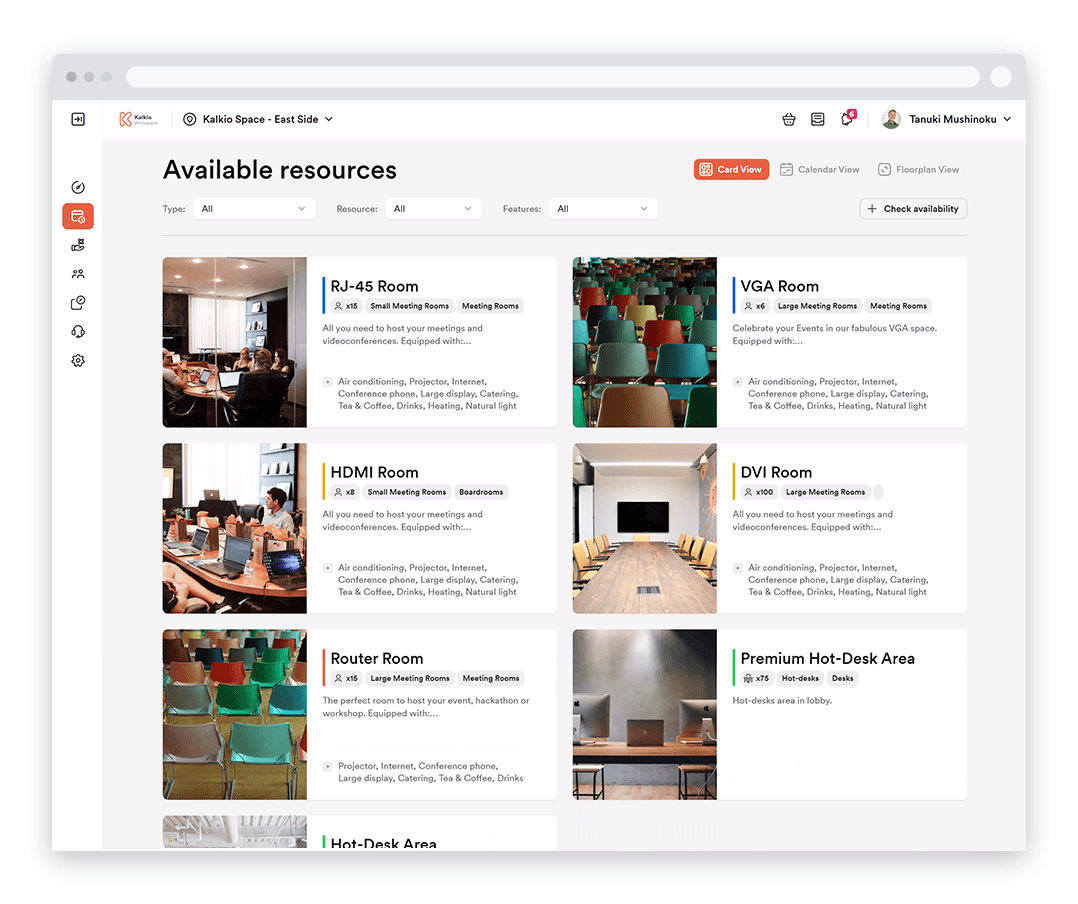Open the Kalkio Space - East Side location dropdown

point(258,120)
